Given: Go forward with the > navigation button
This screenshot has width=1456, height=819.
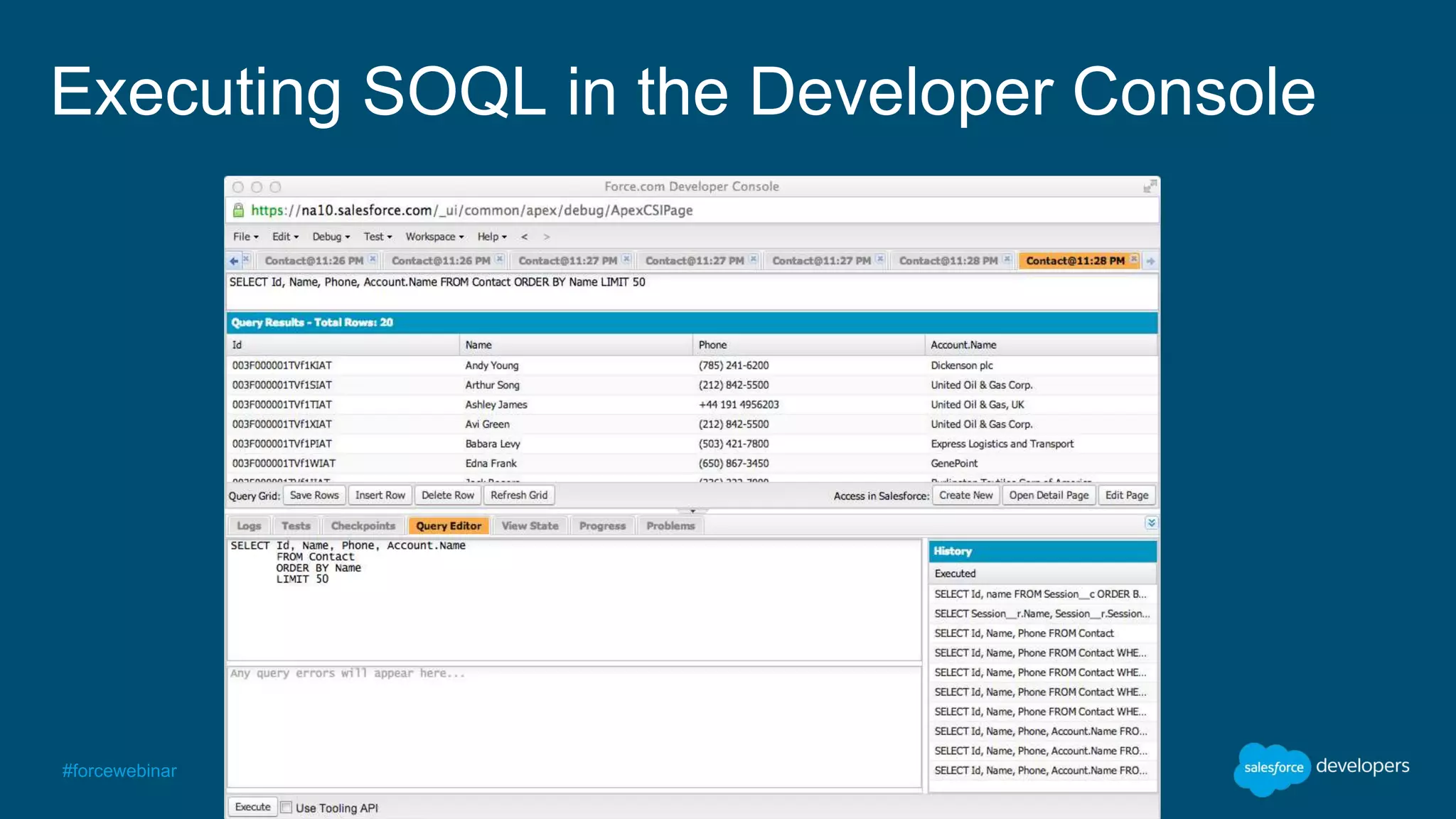Looking at the screenshot, I should click(x=546, y=237).
